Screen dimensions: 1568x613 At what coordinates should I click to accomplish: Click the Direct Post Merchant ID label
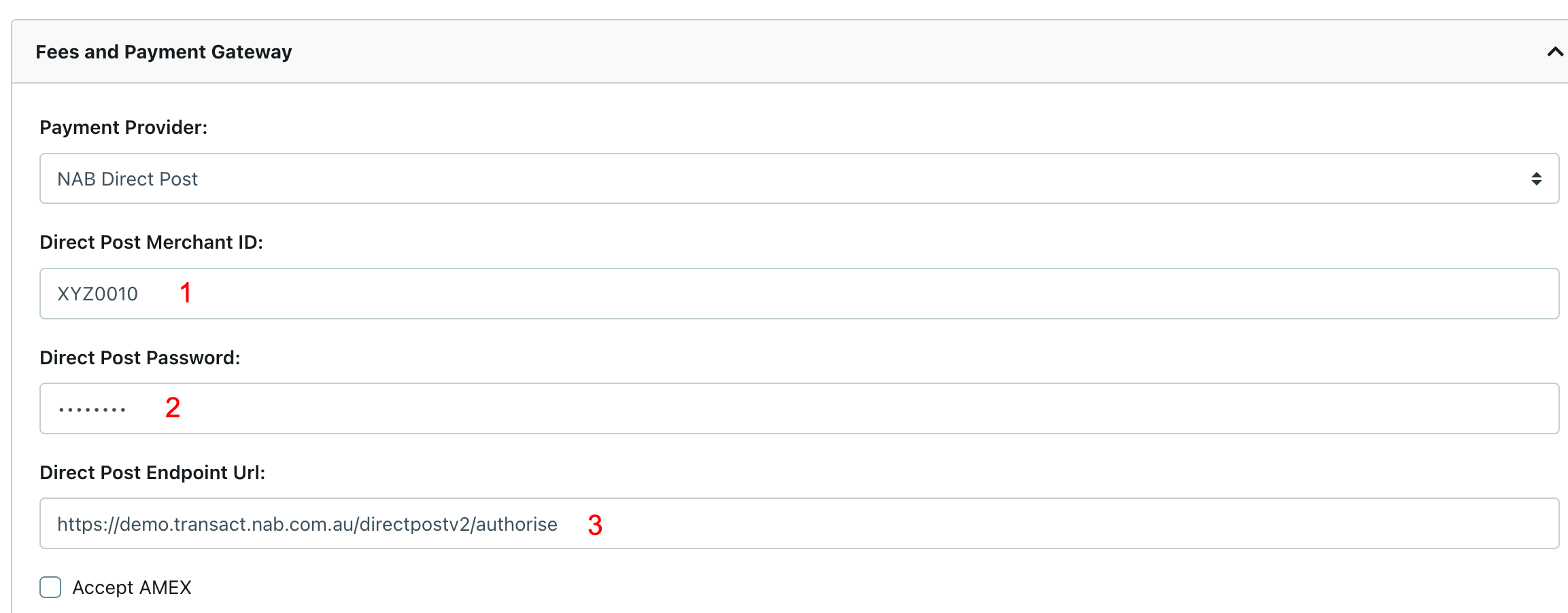point(151,242)
